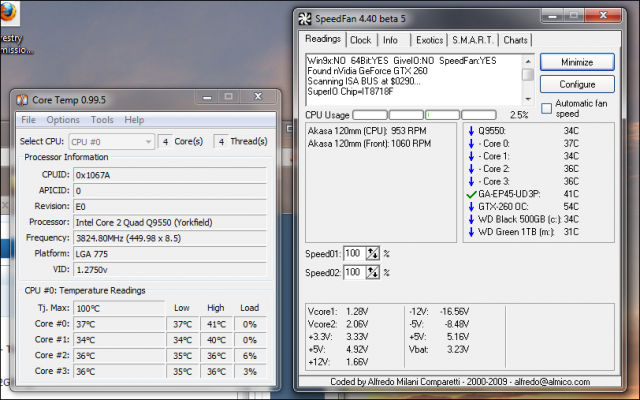Click the log scrollbar up arrow
Screen dimensions: 640x400
(528, 61)
